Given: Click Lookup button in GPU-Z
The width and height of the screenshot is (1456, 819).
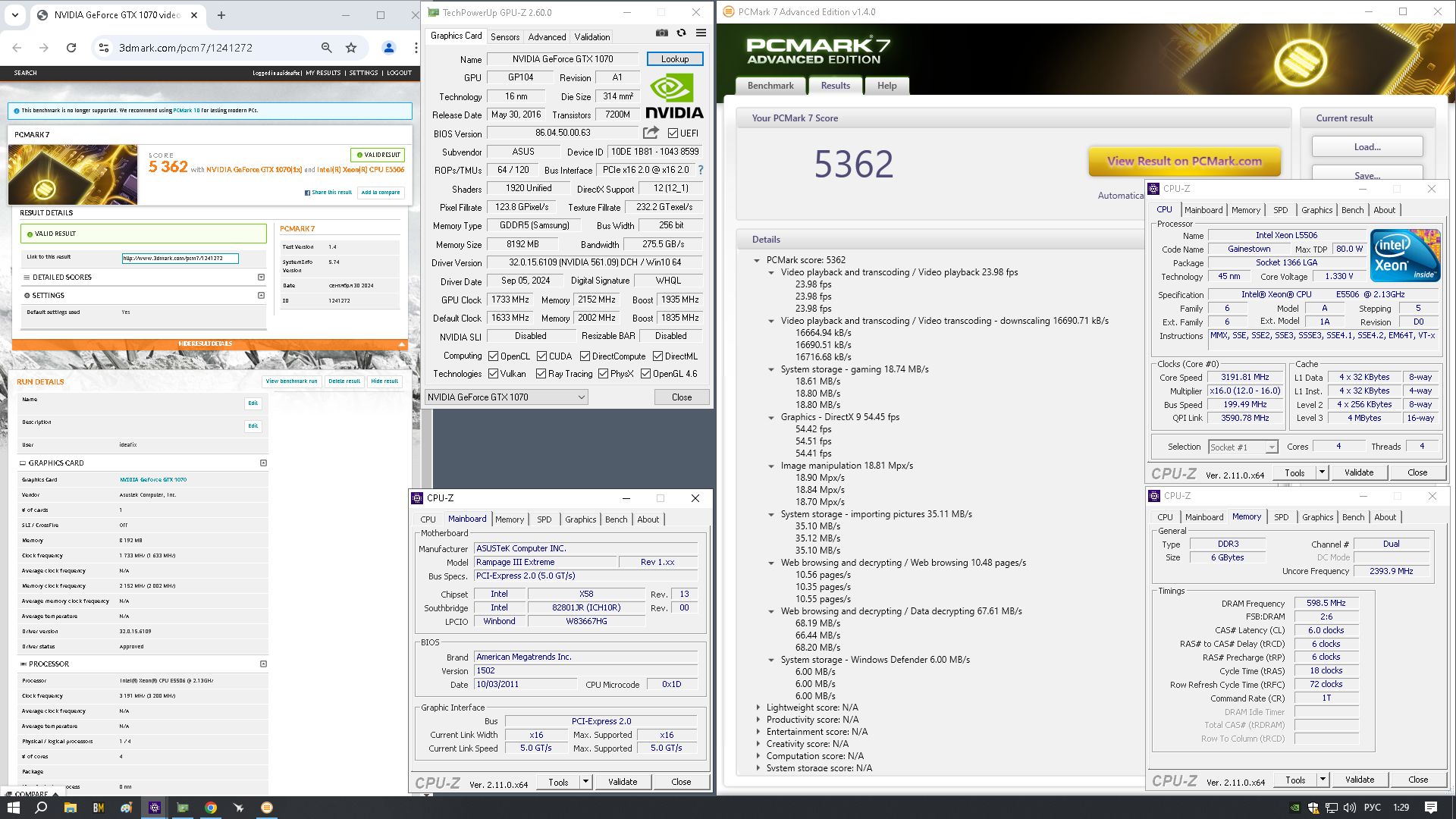Looking at the screenshot, I should tap(675, 59).
